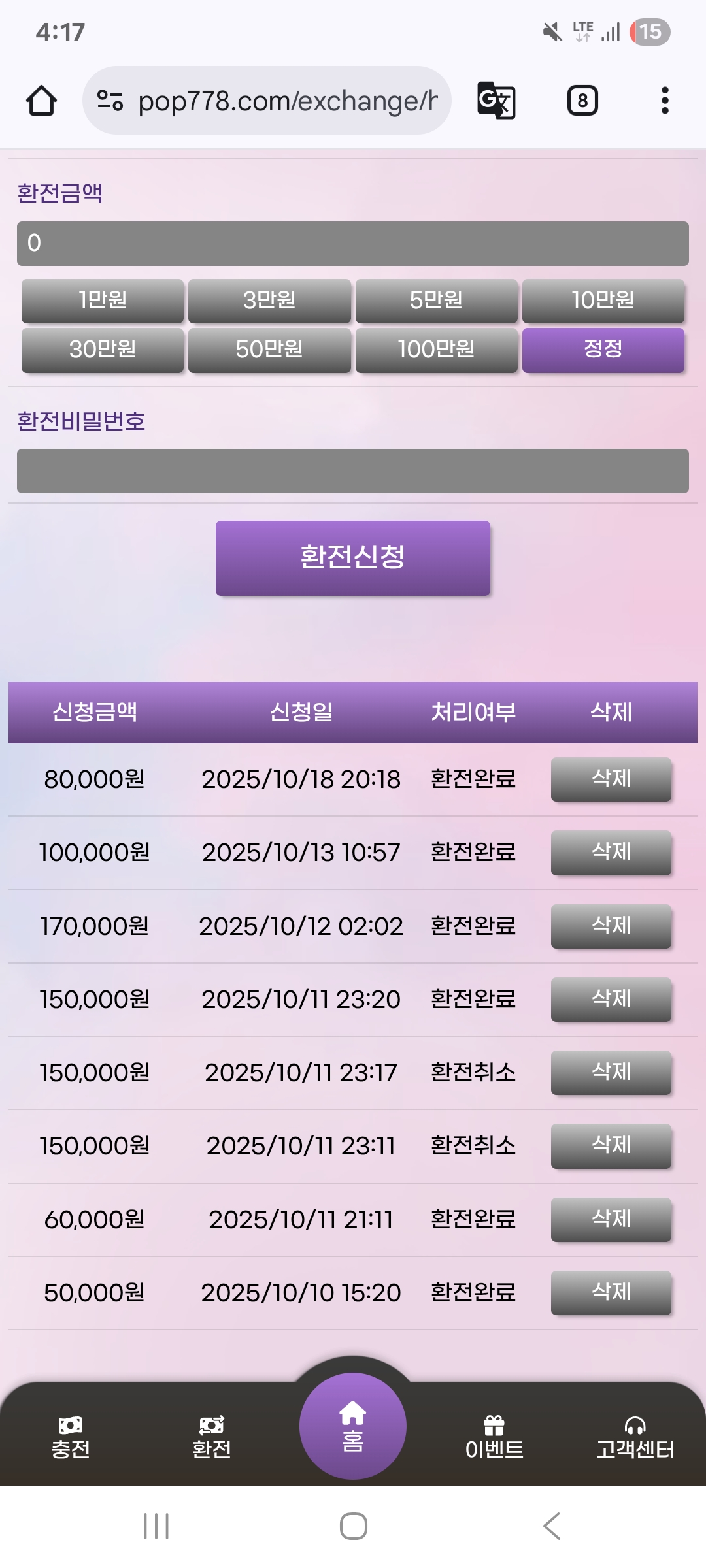The image size is (706, 1568).
Task: Open 이벤트 gift icon tab
Action: pos(494,1437)
